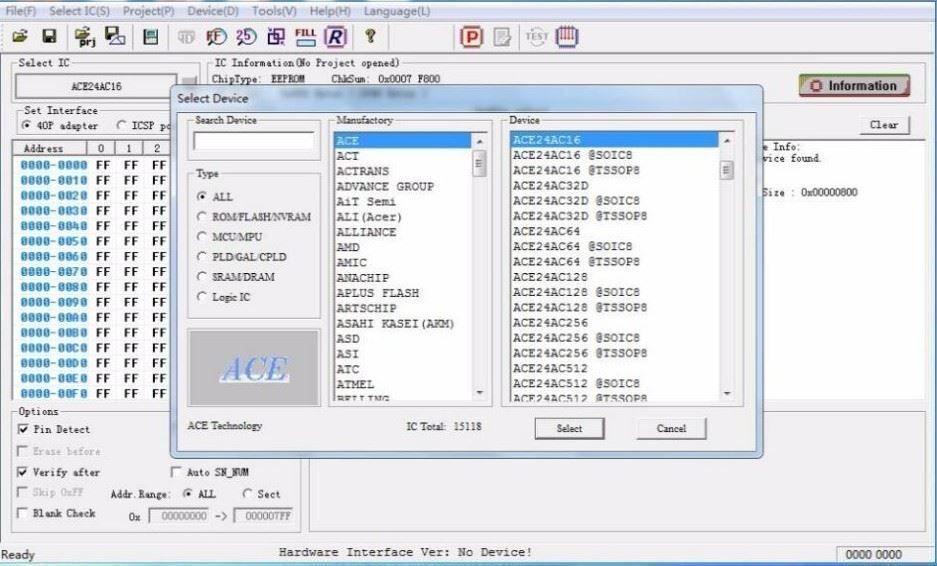937x566 pixels.
Task: Click the grayed edit document toolbar icon
Action: coord(502,37)
